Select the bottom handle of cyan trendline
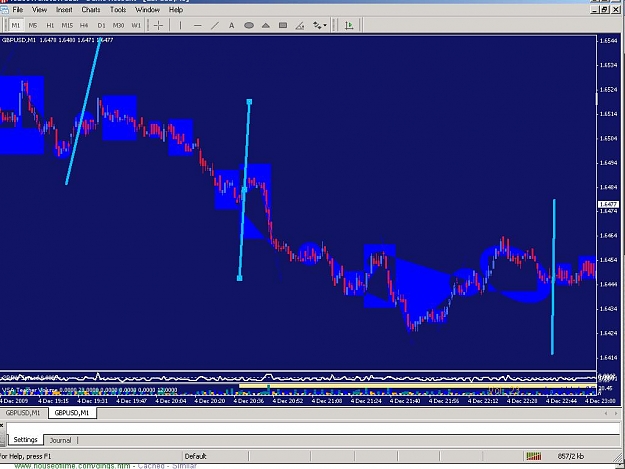The height and width of the screenshot is (469, 625). click(240, 278)
